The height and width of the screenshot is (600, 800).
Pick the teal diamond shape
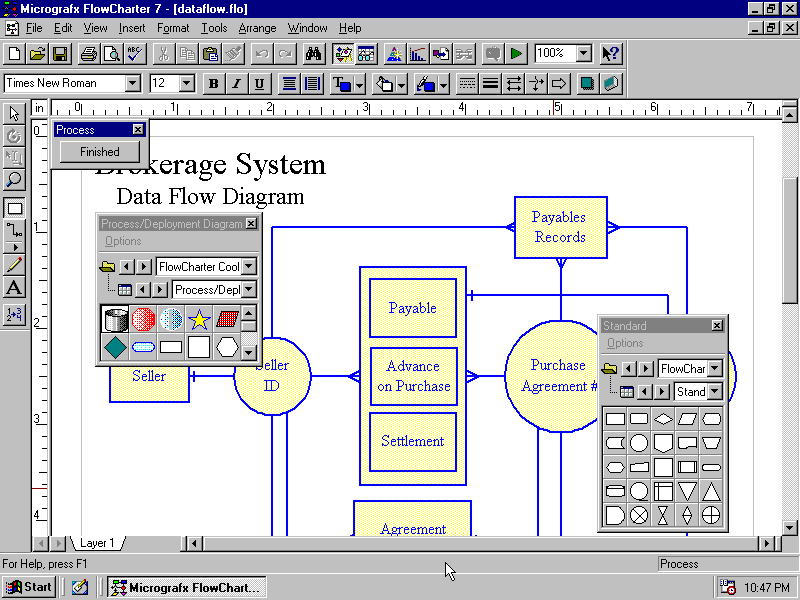(x=115, y=347)
